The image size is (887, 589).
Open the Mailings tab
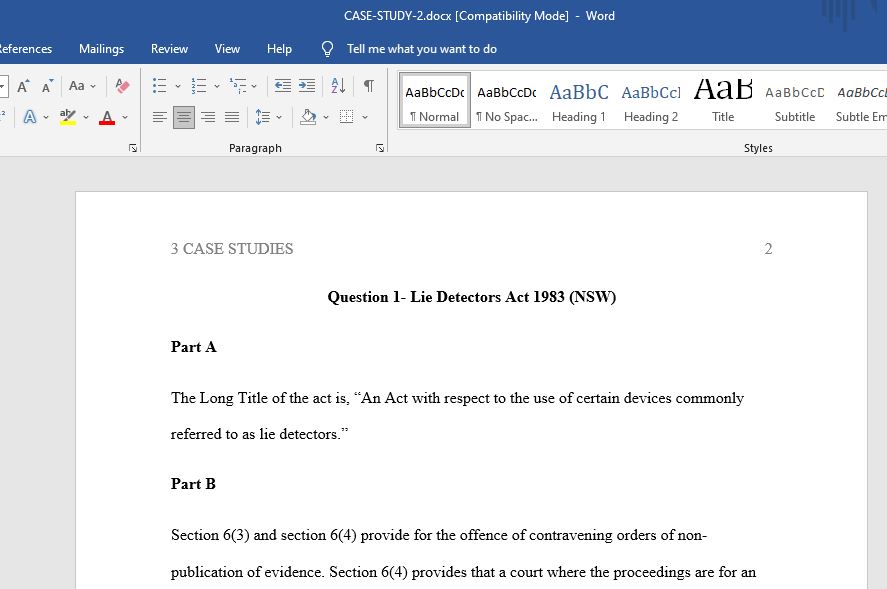101,49
